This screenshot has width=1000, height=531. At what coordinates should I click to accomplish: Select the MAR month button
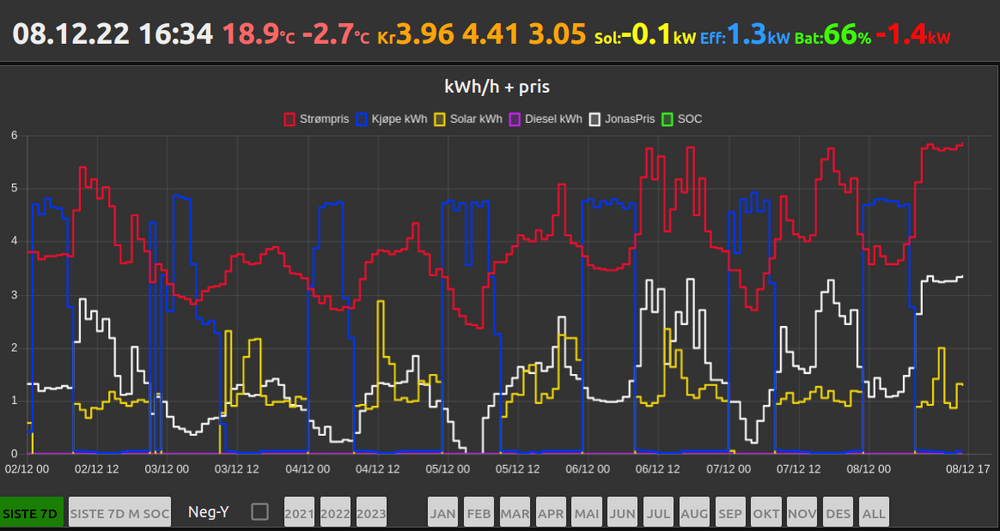click(x=515, y=512)
